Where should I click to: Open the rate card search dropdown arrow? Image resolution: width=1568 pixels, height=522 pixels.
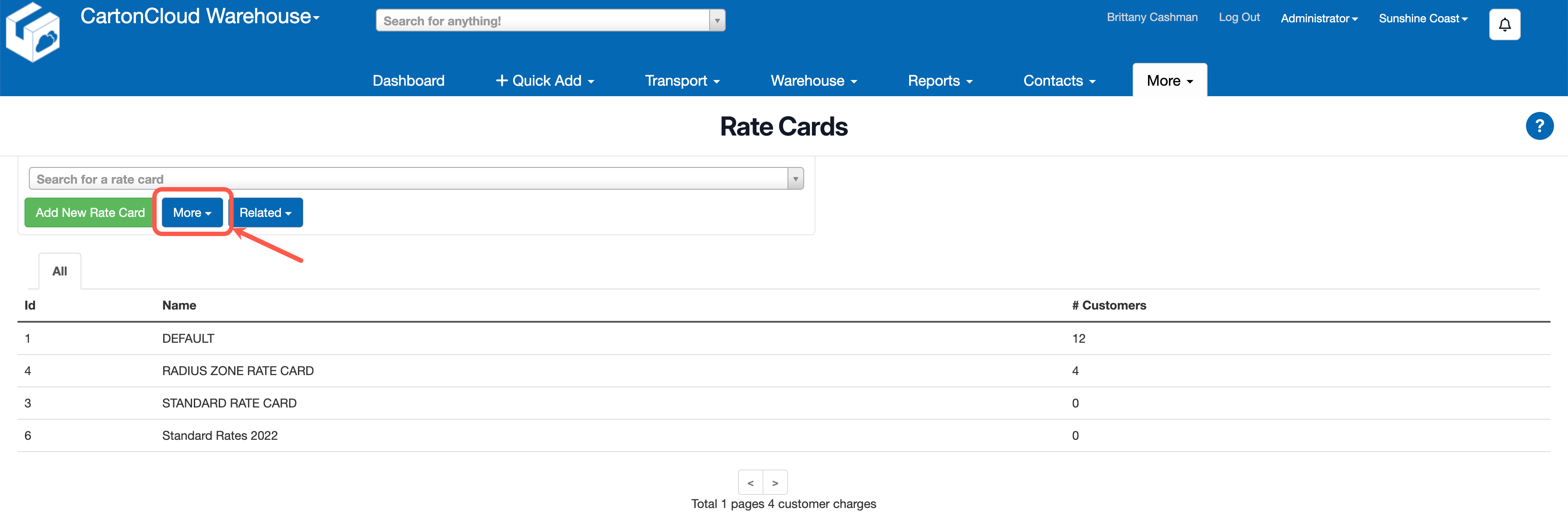pyautogui.click(x=795, y=178)
